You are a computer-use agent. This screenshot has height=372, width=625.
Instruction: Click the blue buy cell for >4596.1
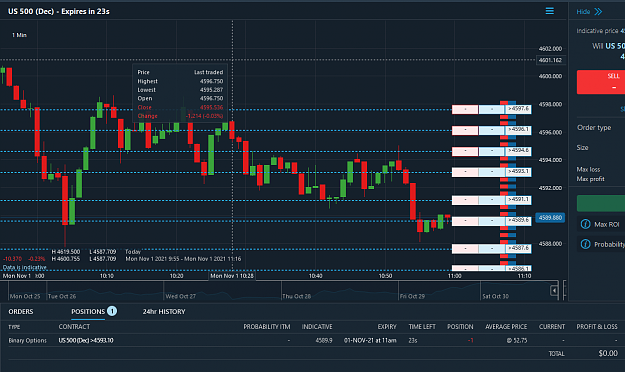point(491,130)
